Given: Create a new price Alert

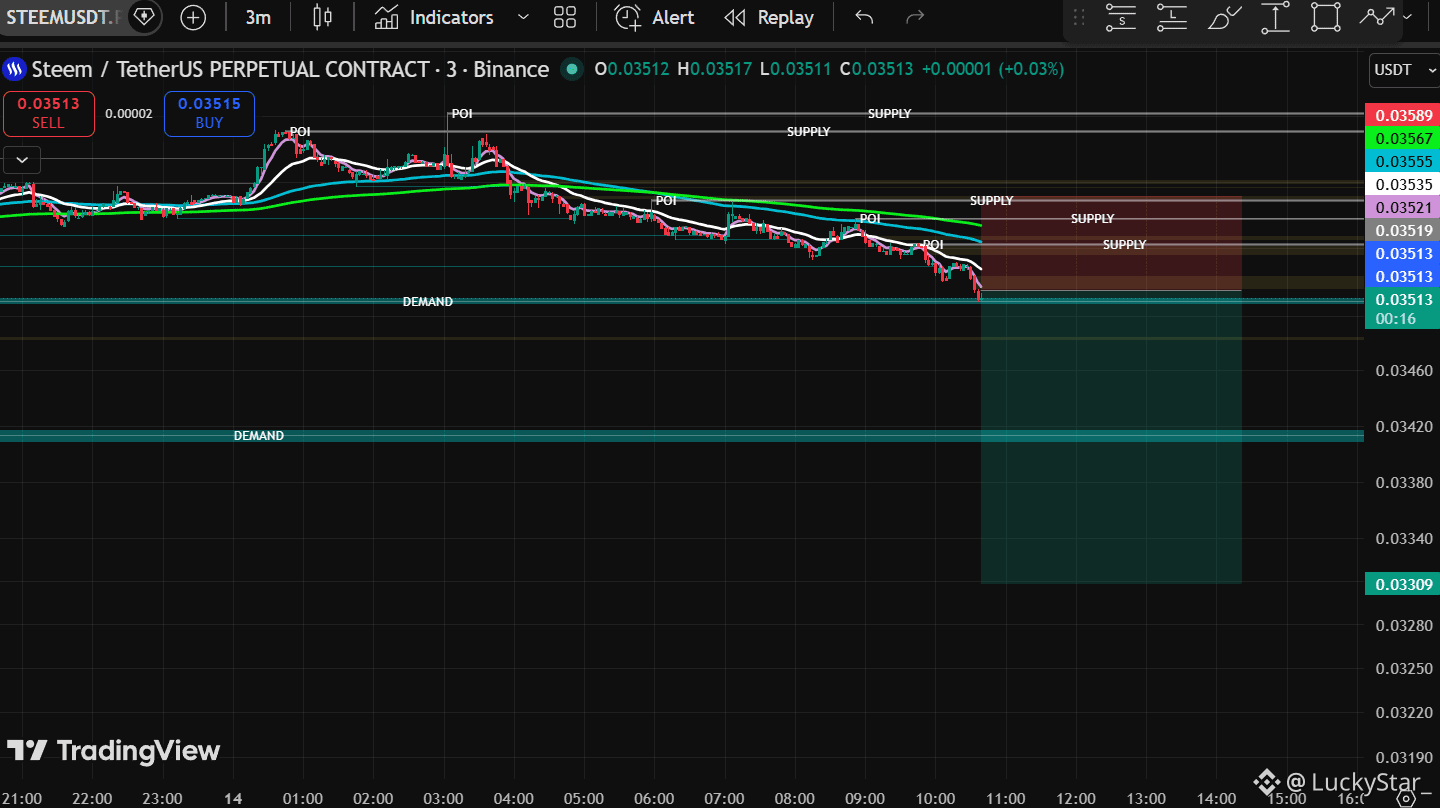Looking at the screenshot, I should tap(656, 17).
